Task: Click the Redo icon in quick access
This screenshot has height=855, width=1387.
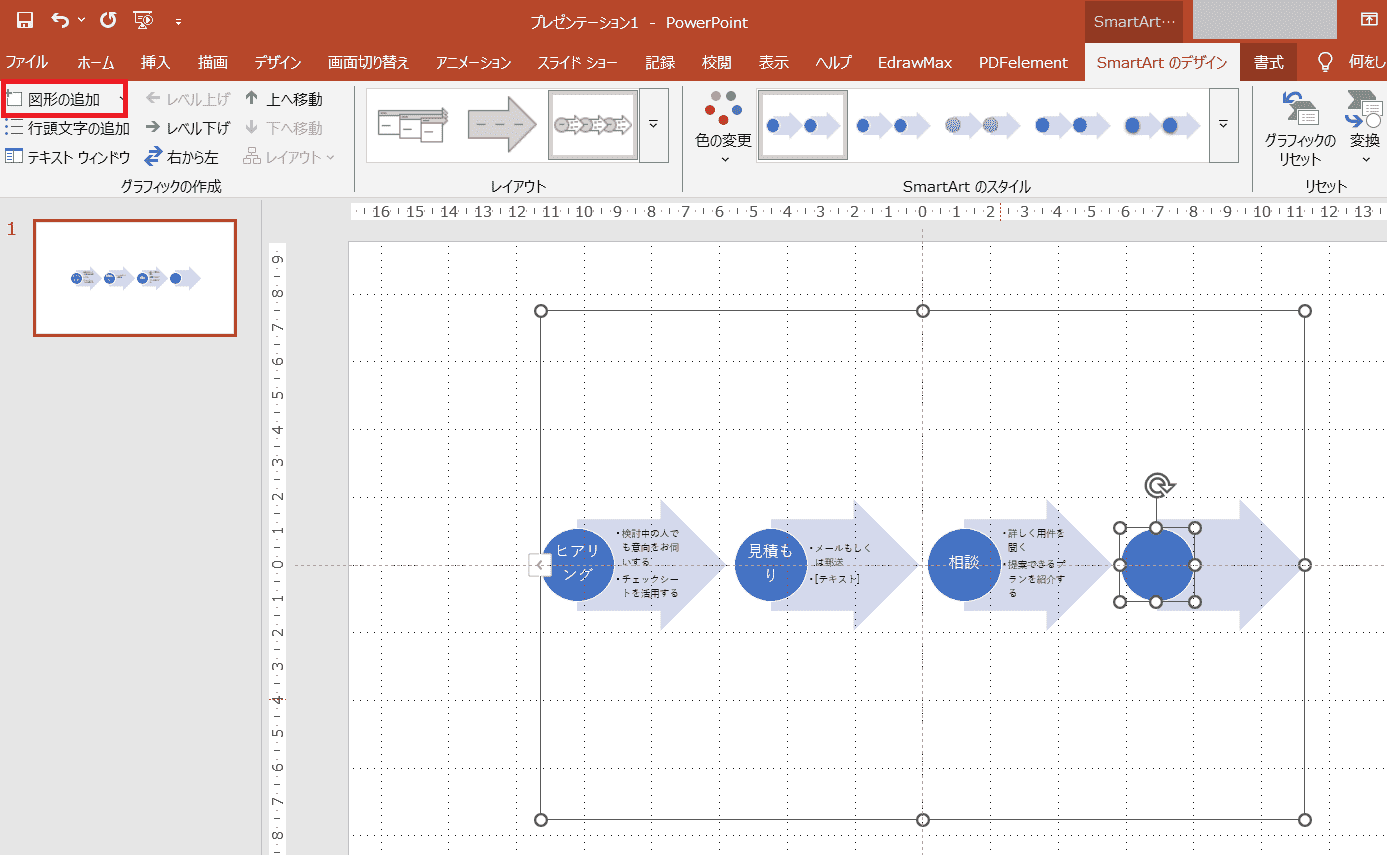Action: (108, 21)
